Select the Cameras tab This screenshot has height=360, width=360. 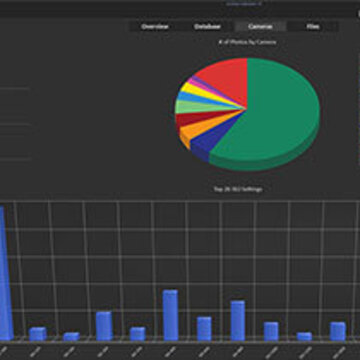260,27
